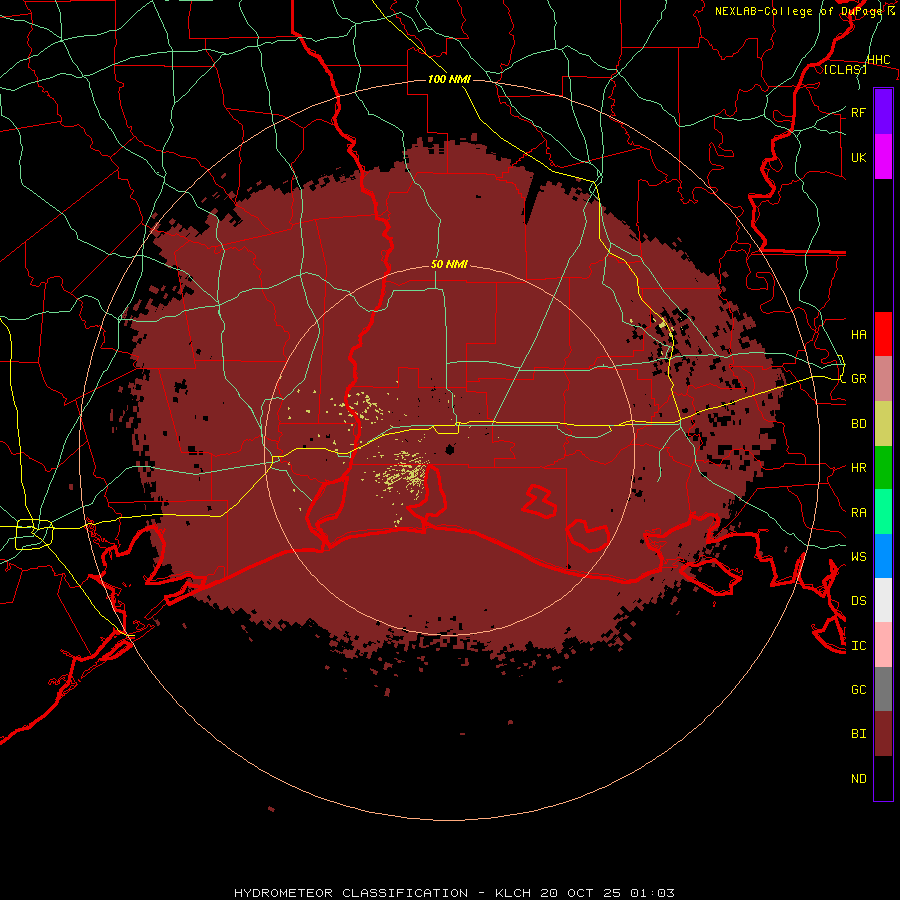Screen dimensions: 900x900
Task: Click the "ND" legend label
Action: click(x=858, y=779)
